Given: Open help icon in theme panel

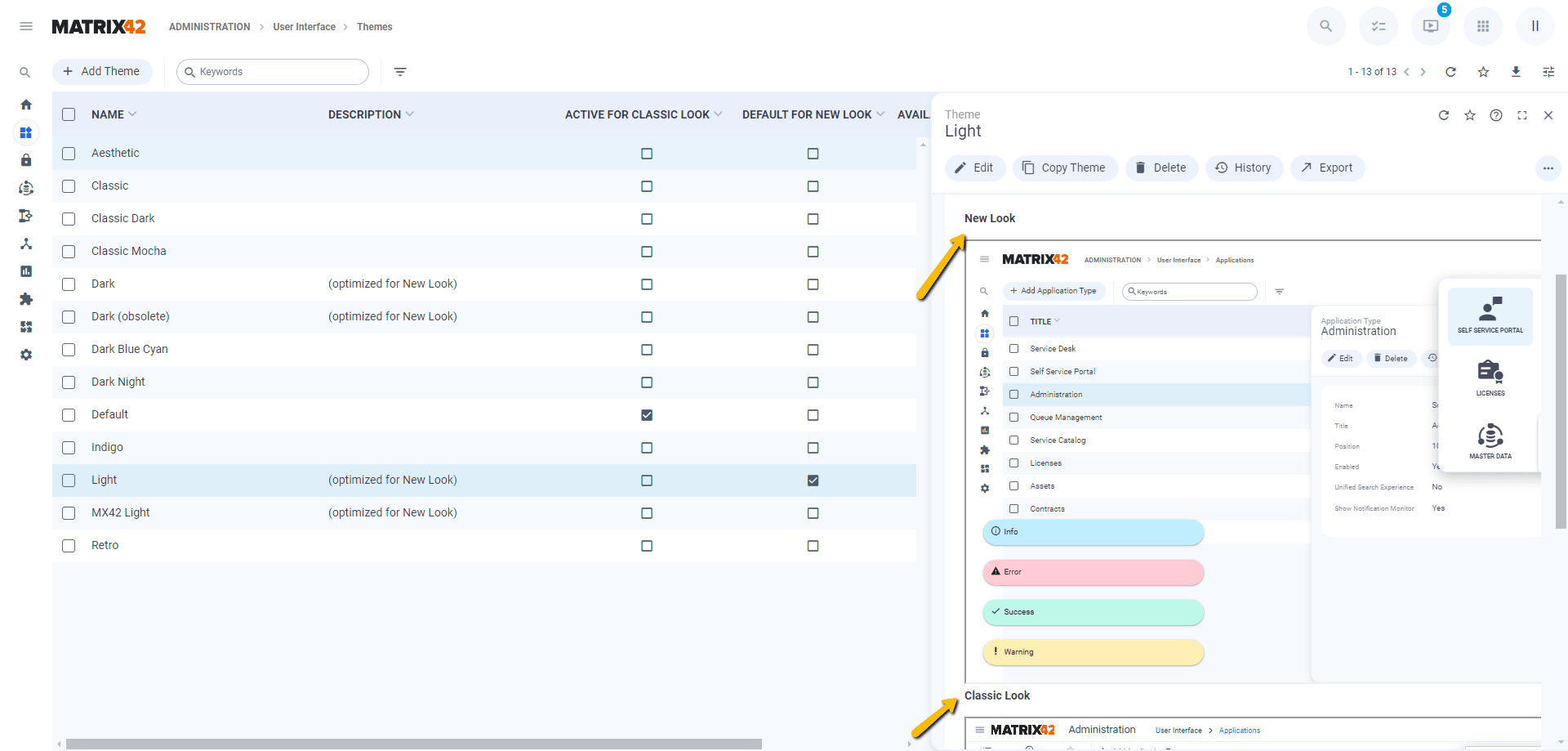Looking at the screenshot, I should coord(1496,115).
